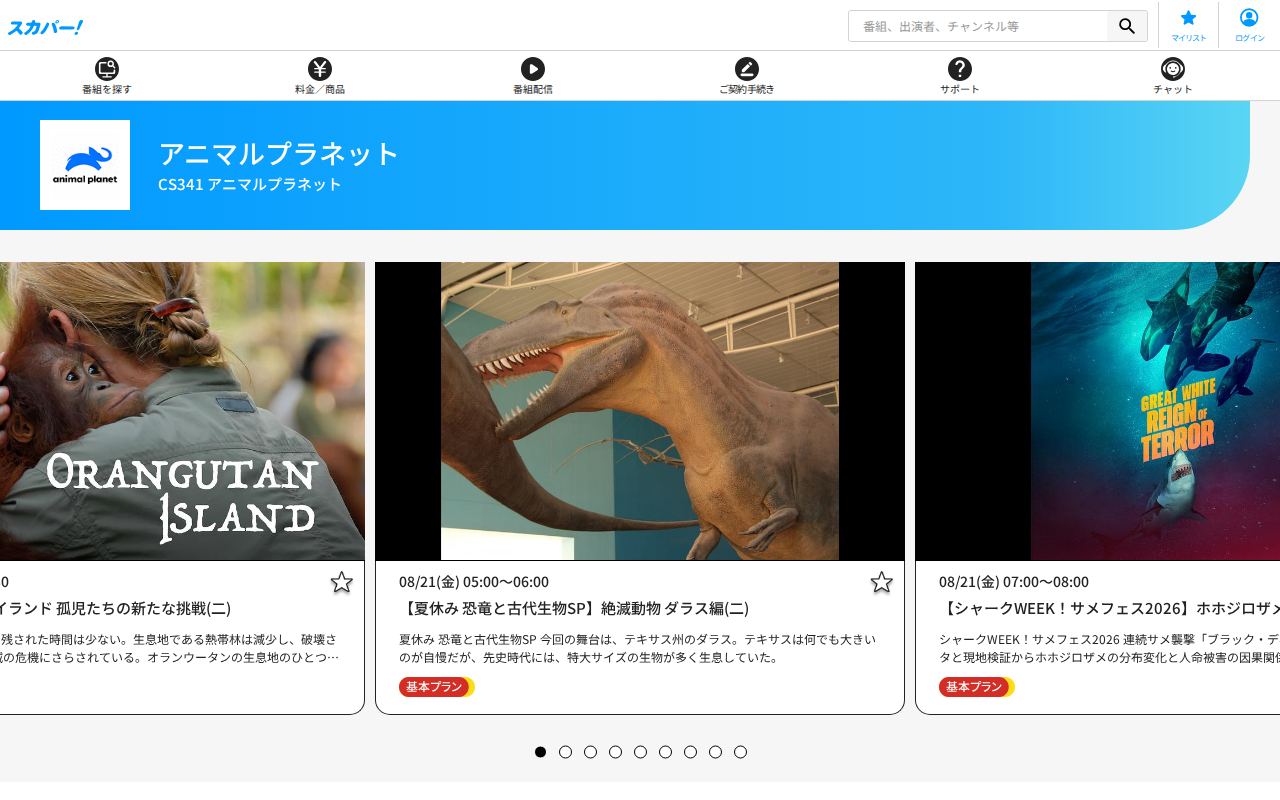Select fourth carousel dot
Screen dimensions: 1280x800
(616, 752)
